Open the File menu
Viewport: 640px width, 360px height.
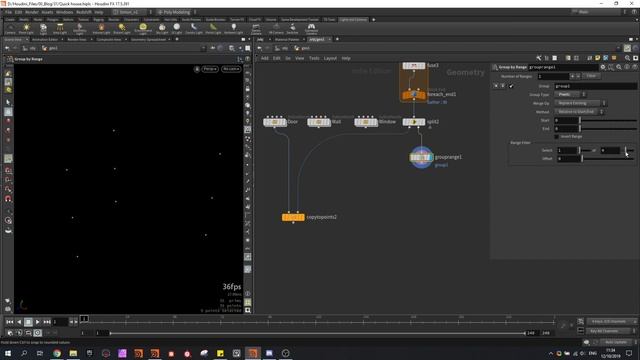click(x=9, y=12)
